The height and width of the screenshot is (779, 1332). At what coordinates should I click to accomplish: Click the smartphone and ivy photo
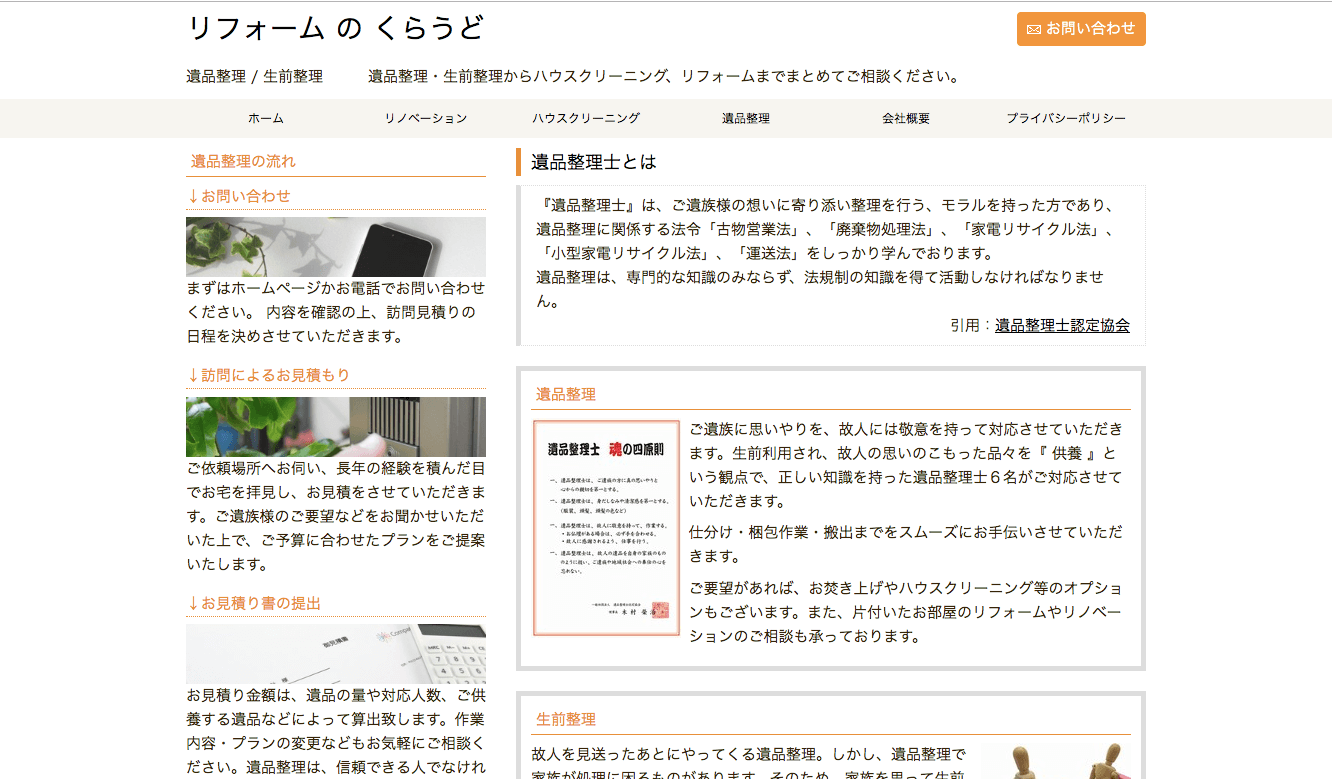pos(336,247)
